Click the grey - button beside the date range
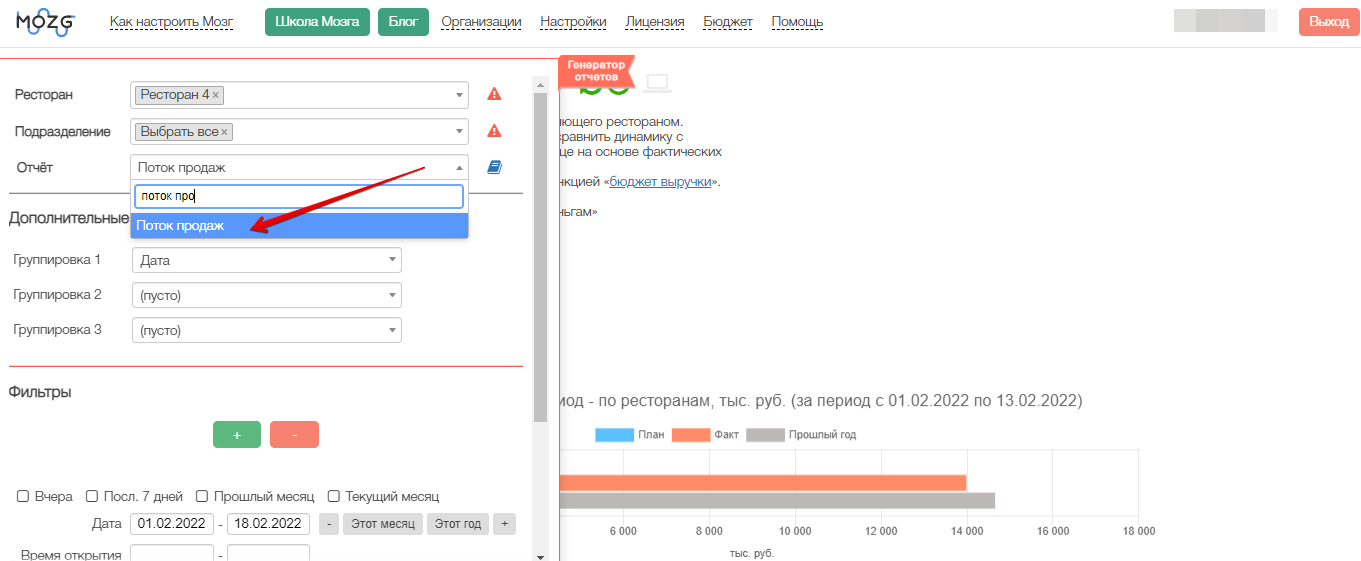This screenshot has height=561, width=1361. [329, 524]
